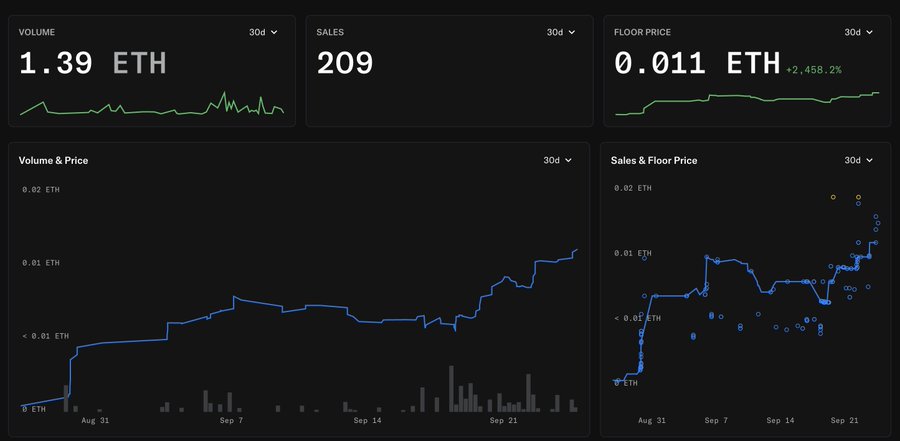Screen dimensions: 900x441
Task: Click the tallest volume bar near Sep 18
Action: 451,389
